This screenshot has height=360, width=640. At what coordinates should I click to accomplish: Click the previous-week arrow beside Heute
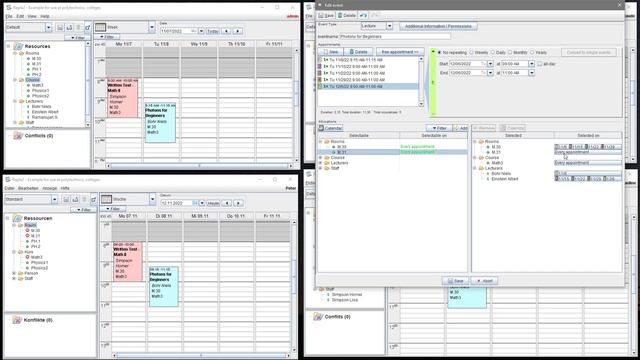click(227, 203)
